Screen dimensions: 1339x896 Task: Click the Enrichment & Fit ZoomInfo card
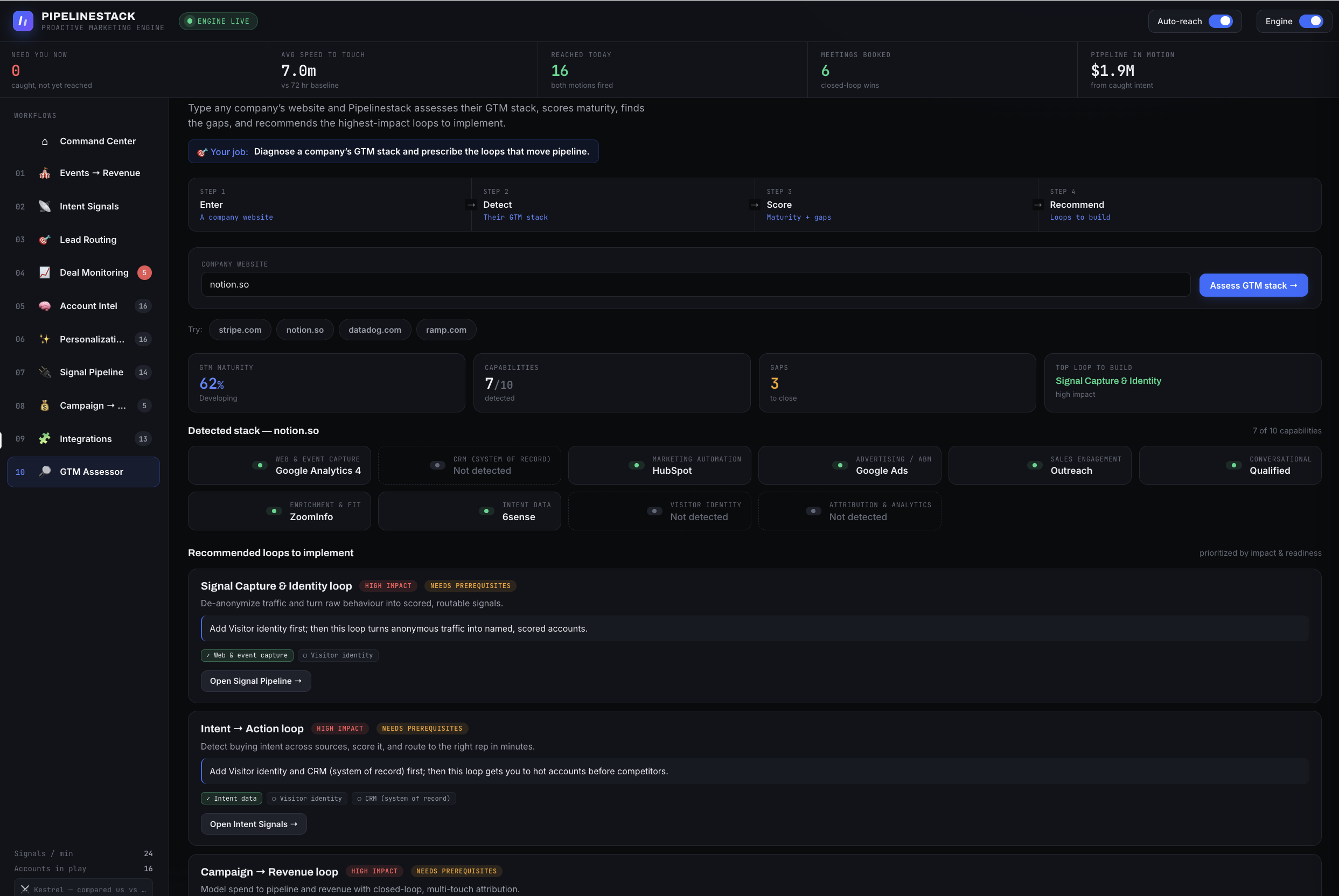(x=280, y=511)
